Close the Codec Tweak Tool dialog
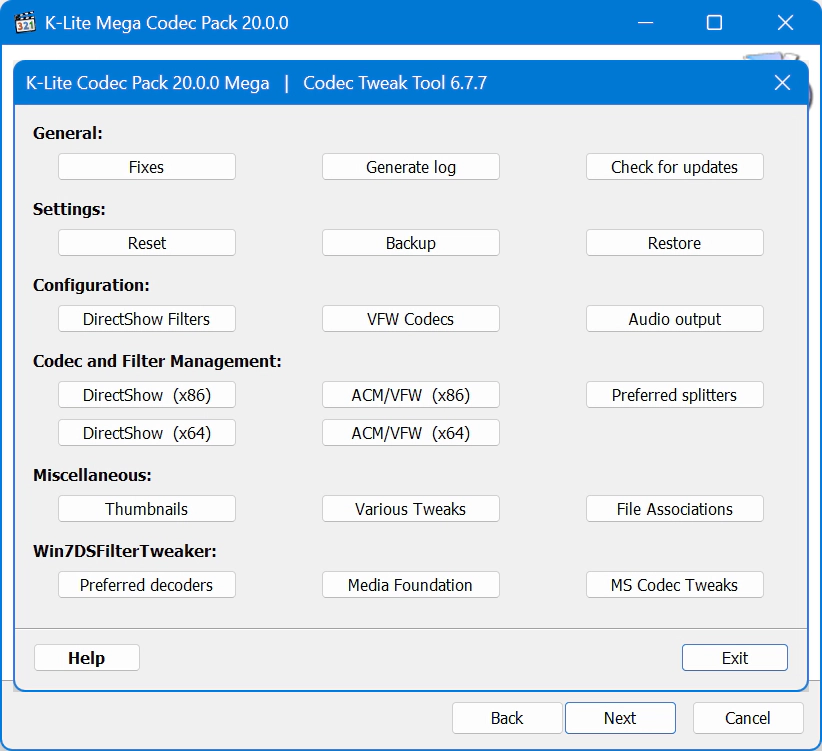822x751 pixels. (782, 82)
